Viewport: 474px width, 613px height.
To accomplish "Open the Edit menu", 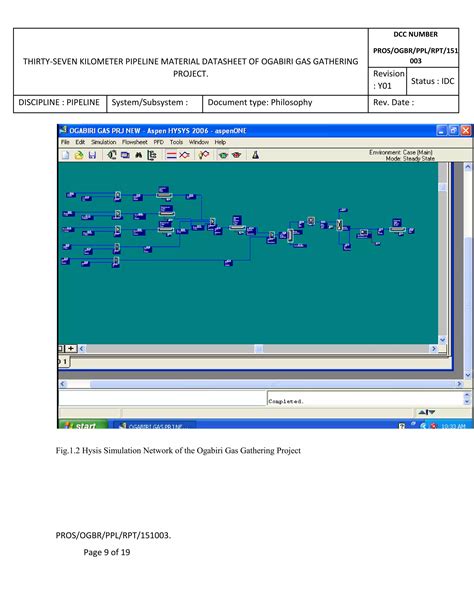I will point(80,142).
